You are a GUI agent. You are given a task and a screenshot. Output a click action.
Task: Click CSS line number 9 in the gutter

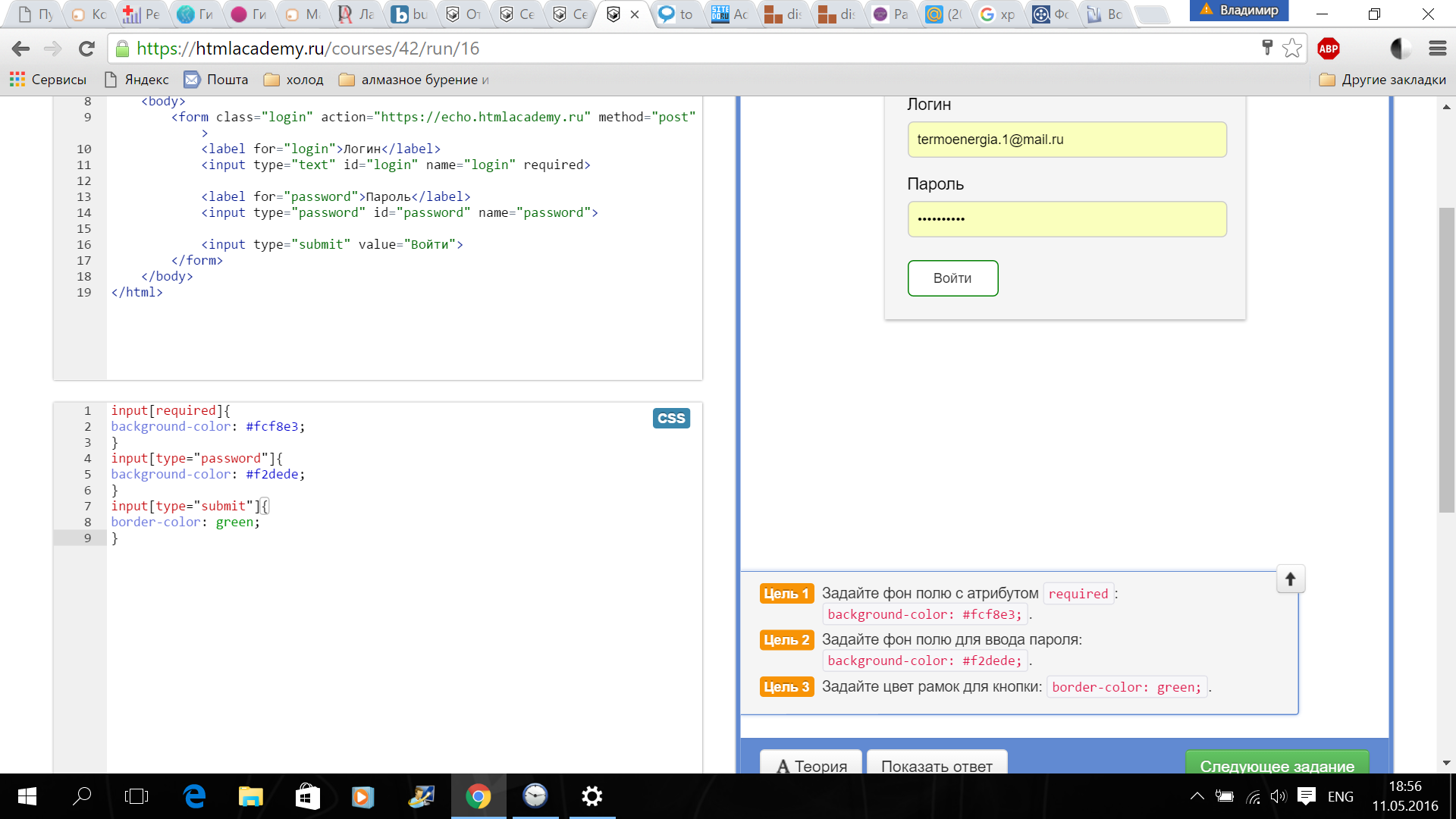click(87, 538)
